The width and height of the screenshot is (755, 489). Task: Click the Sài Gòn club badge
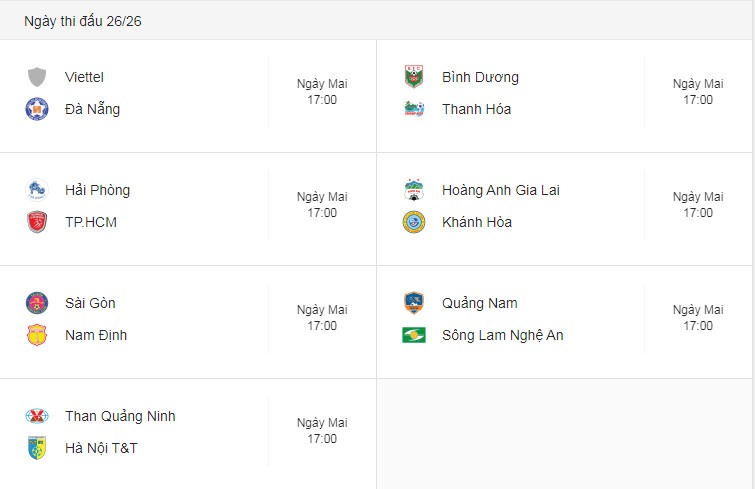click(37, 303)
